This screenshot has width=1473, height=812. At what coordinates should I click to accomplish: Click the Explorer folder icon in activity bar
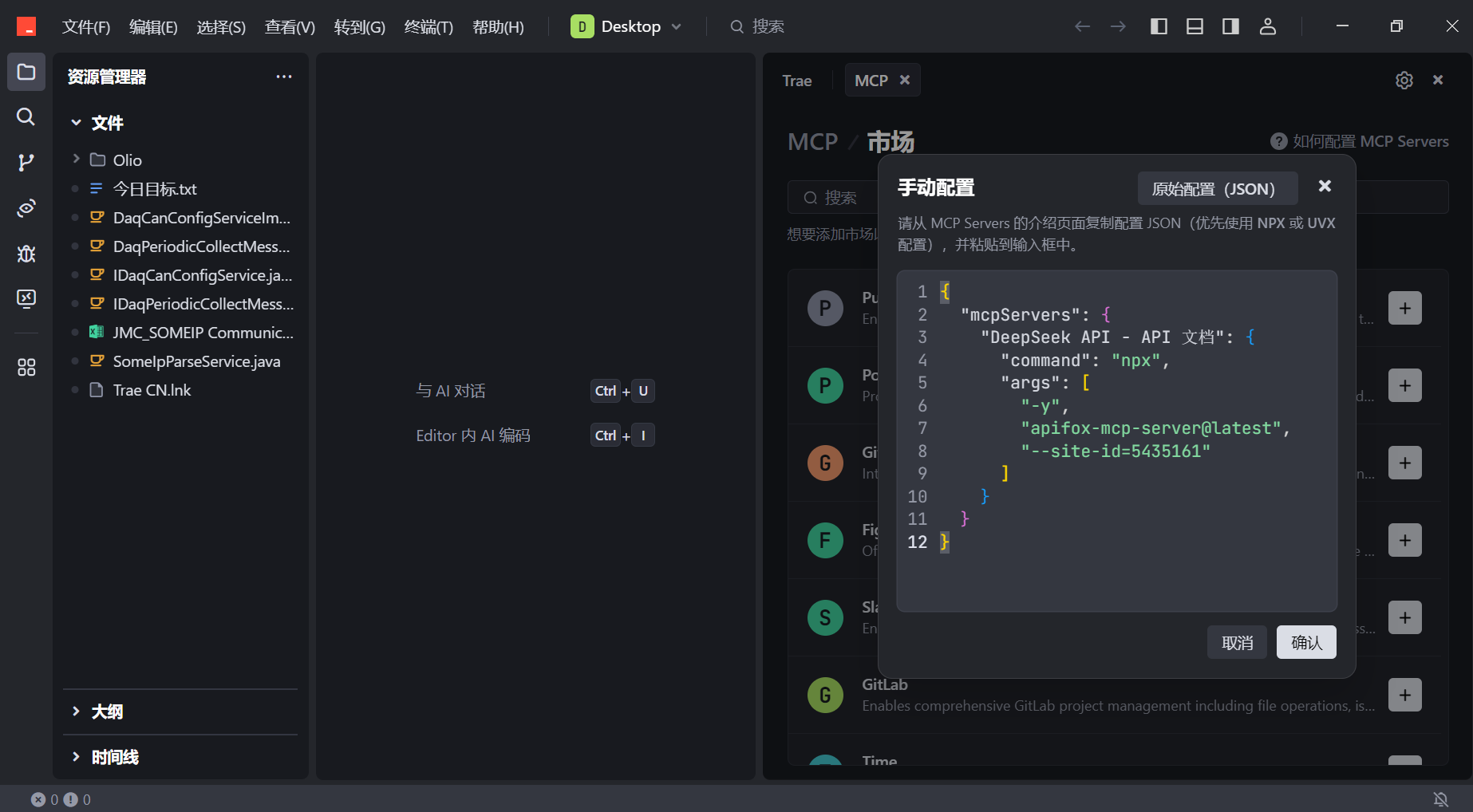26,72
